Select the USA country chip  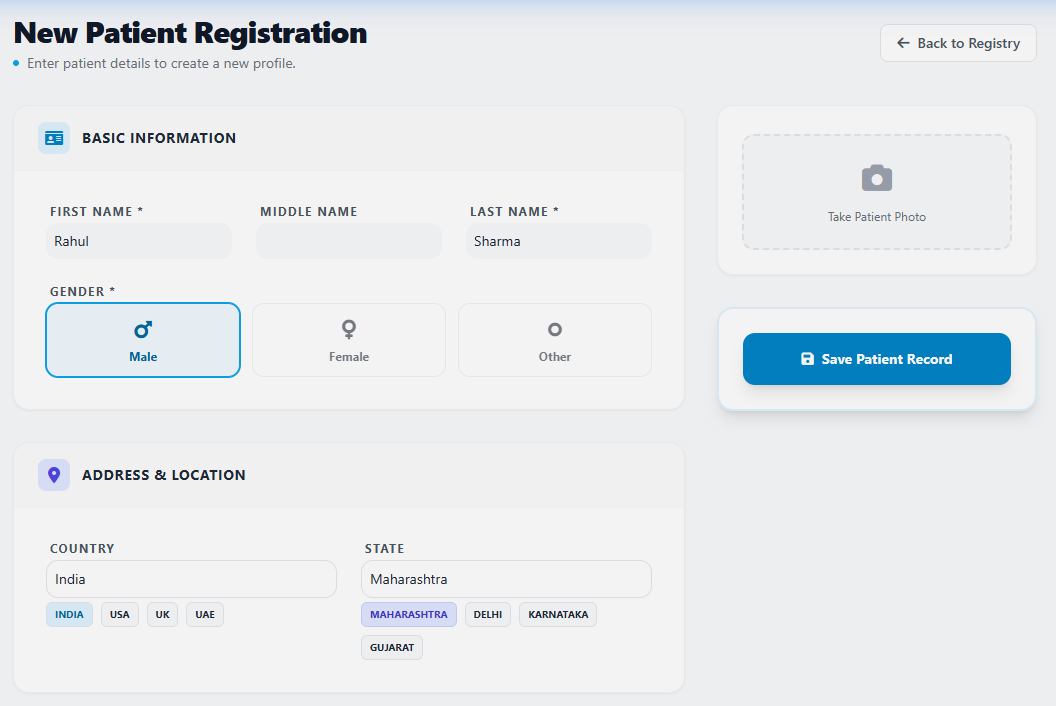[x=119, y=614]
